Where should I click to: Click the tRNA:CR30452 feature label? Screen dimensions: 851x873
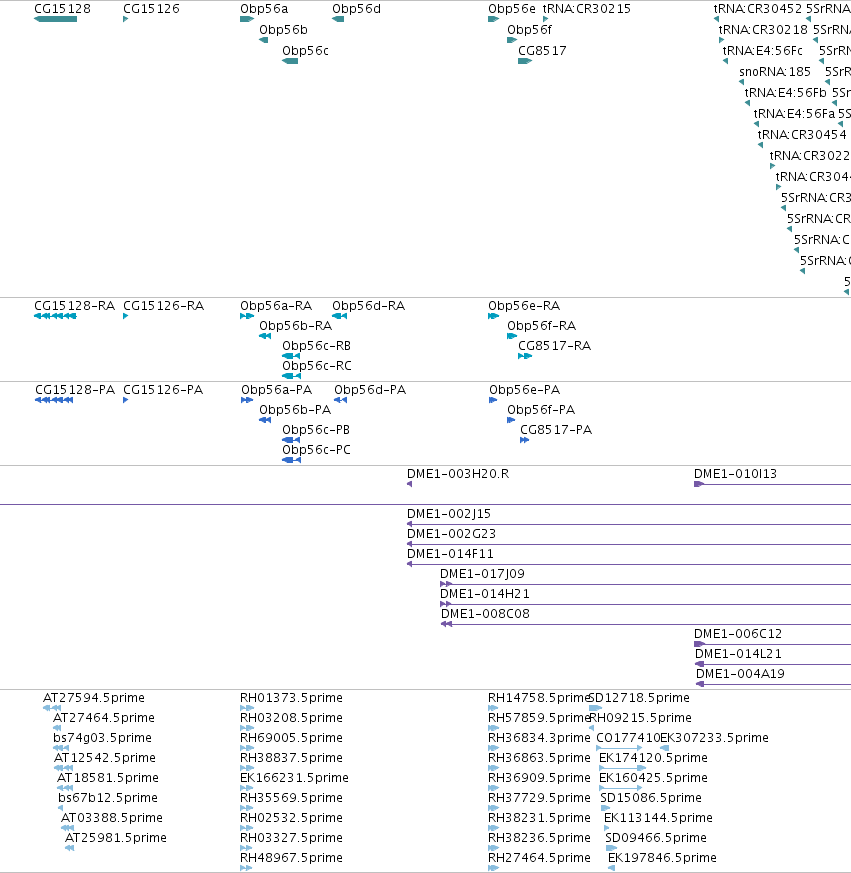pos(757,9)
